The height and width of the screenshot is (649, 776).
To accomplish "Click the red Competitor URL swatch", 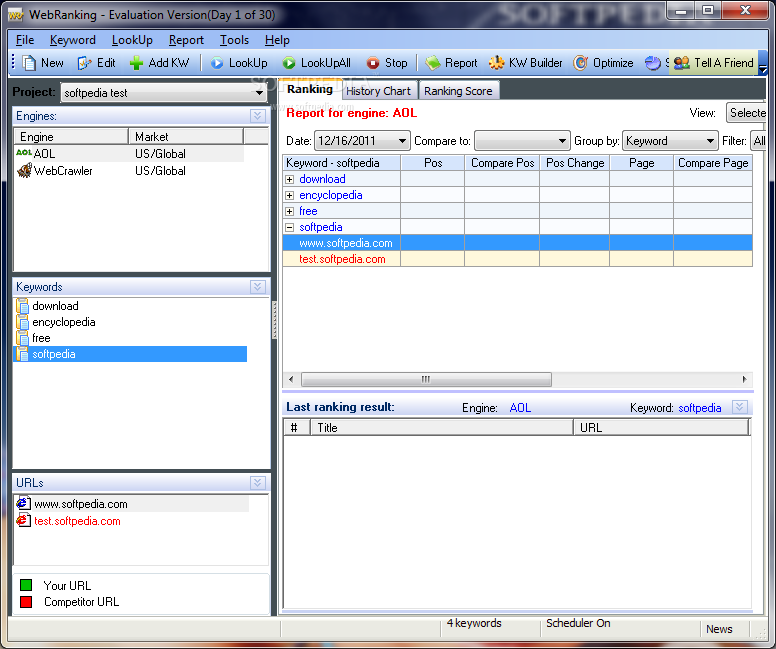I will tap(26, 602).
